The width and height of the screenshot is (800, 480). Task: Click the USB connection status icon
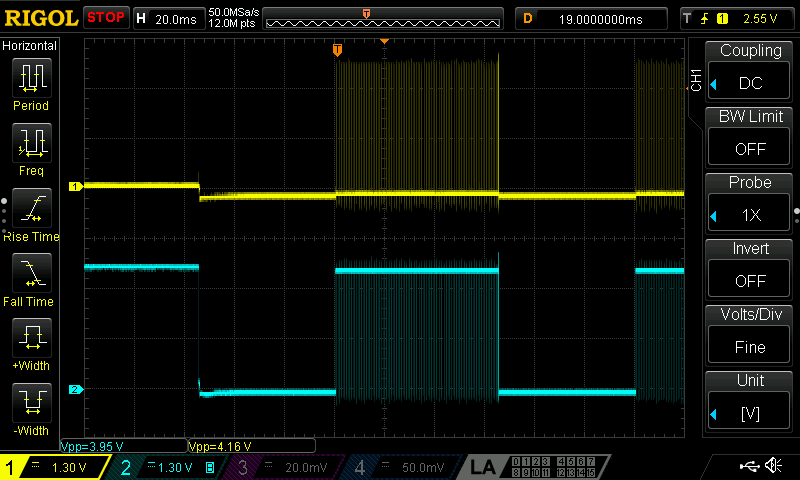(749, 465)
